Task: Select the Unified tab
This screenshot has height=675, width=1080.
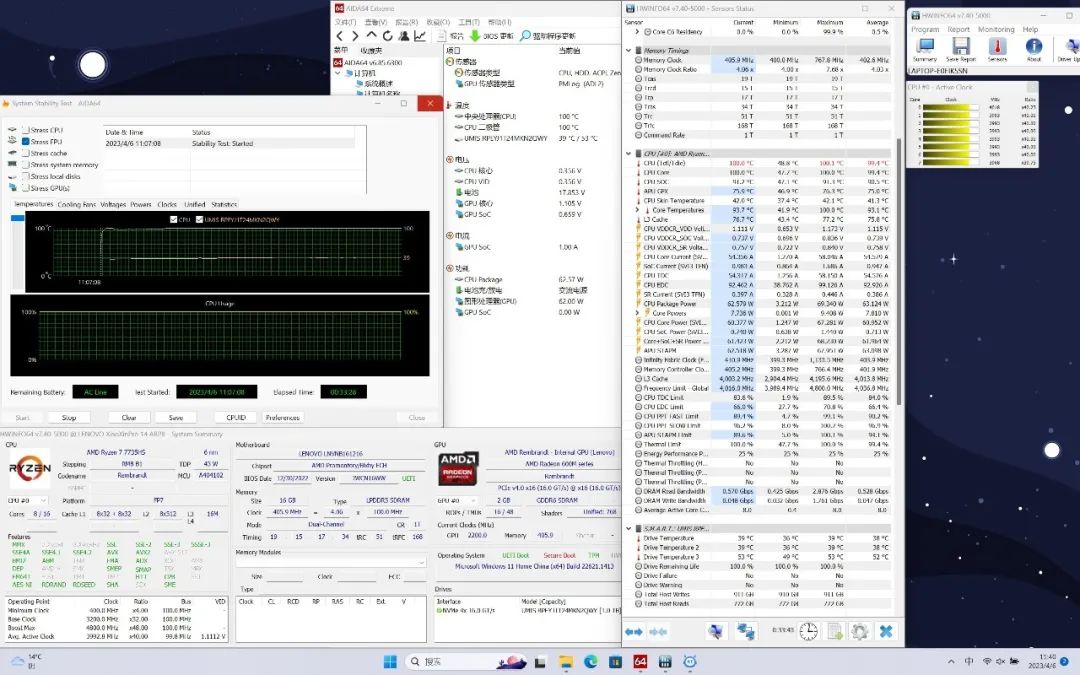Action: 194,205
